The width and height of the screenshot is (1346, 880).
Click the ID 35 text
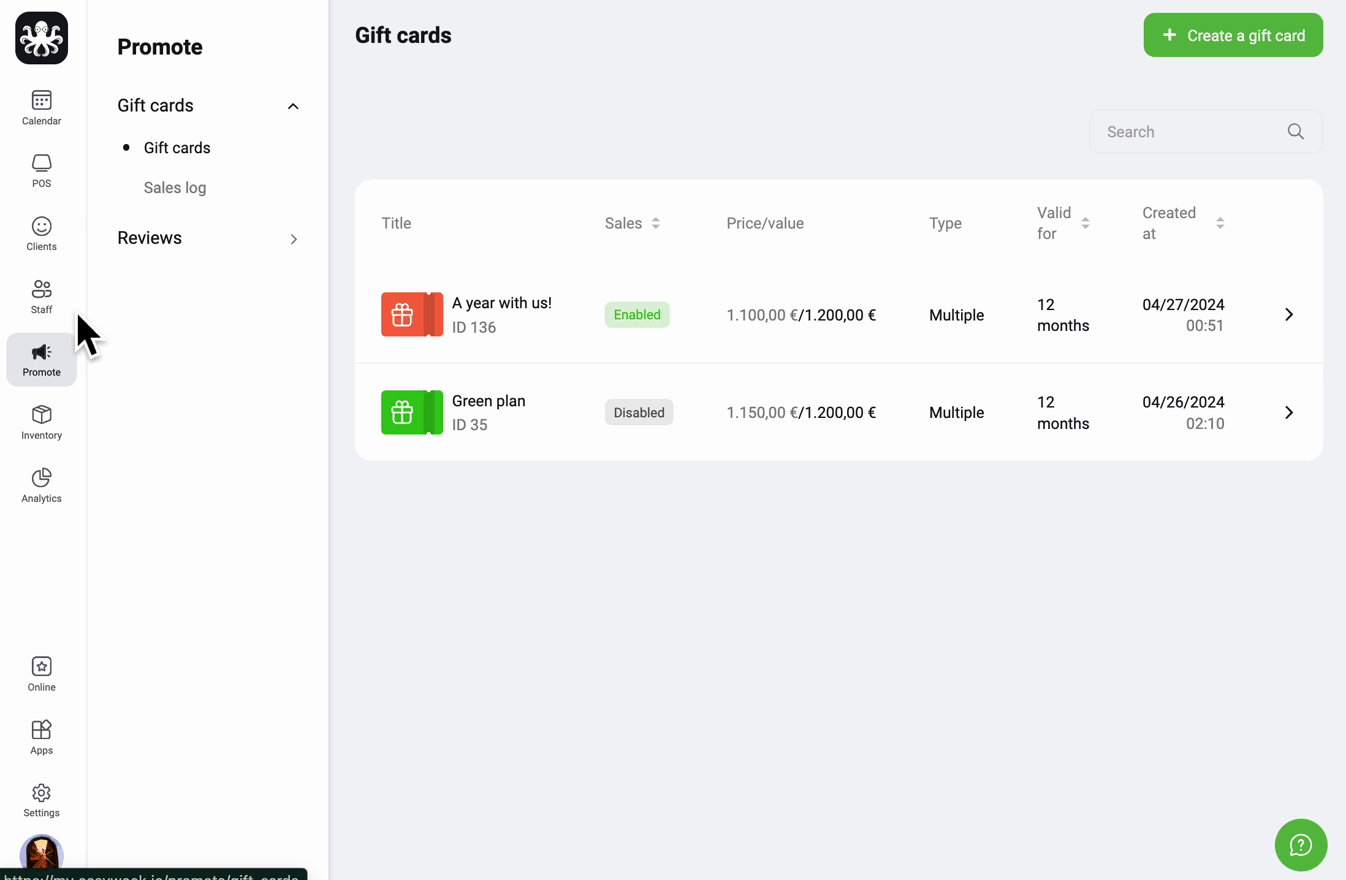pyautogui.click(x=470, y=425)
